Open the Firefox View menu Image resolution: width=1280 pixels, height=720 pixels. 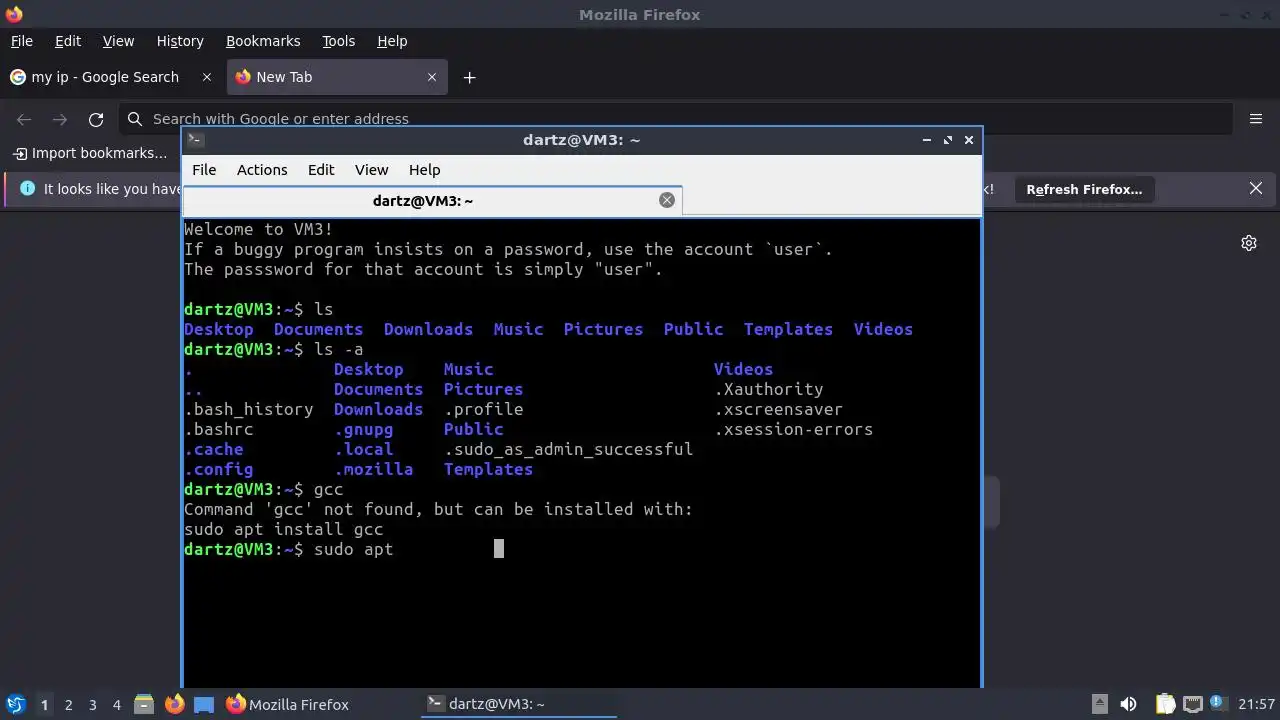[x=118, y=41]
